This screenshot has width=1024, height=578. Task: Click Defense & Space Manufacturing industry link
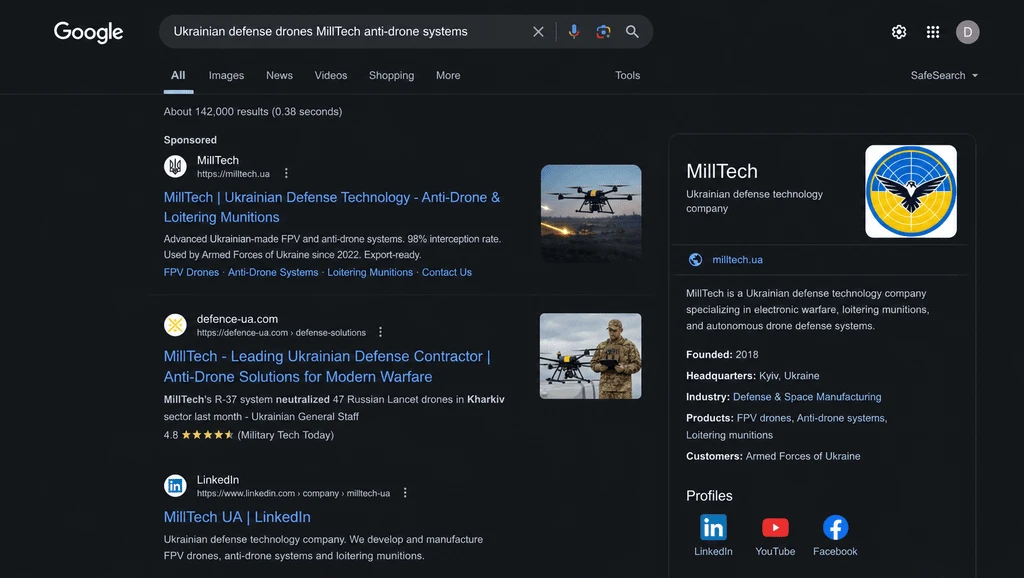[x=807, y=396]
